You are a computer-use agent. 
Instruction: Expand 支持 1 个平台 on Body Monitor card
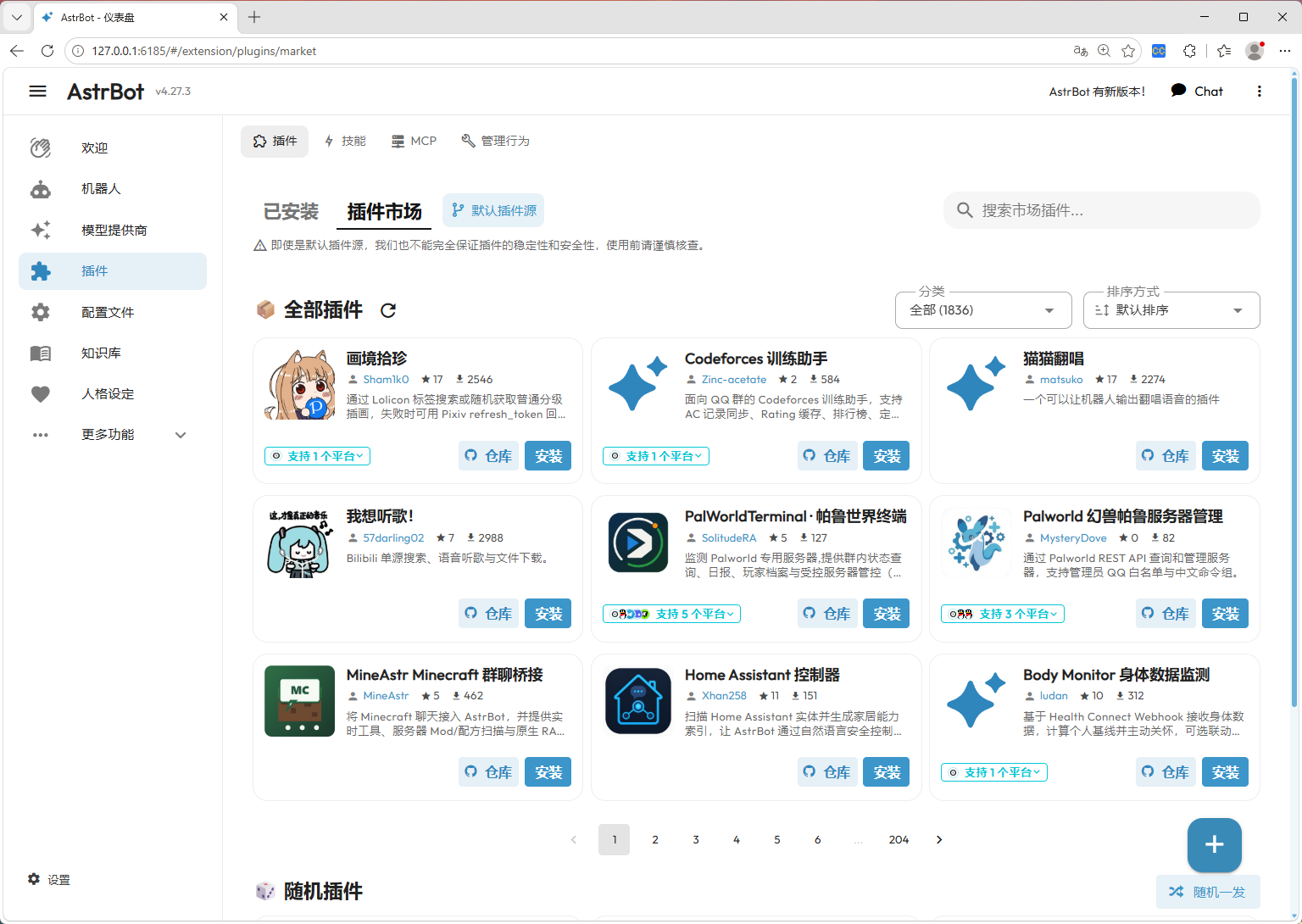tap(994, 772)
